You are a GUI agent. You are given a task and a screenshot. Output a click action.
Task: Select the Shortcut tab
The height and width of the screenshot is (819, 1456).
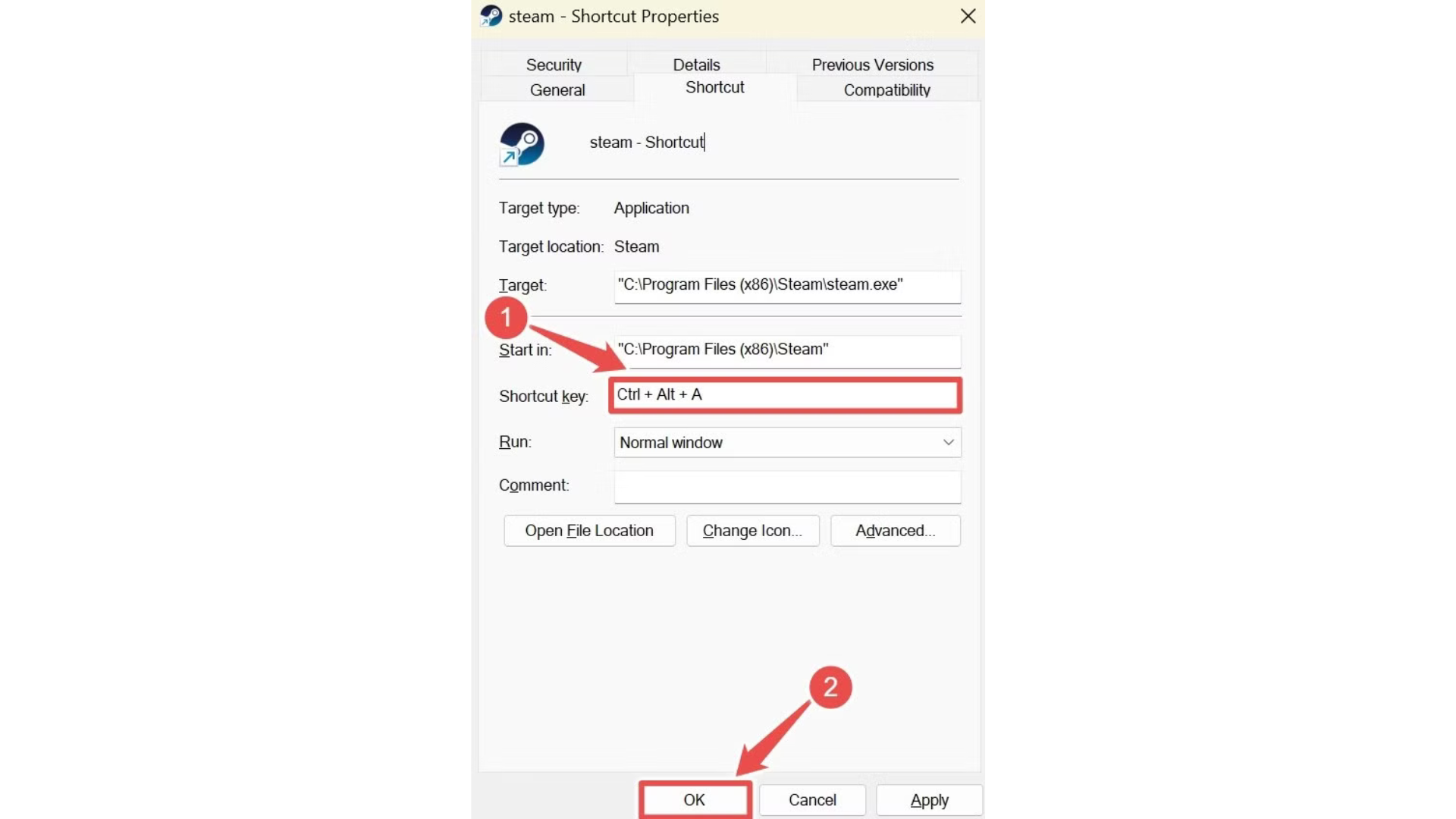coord(714,87)
